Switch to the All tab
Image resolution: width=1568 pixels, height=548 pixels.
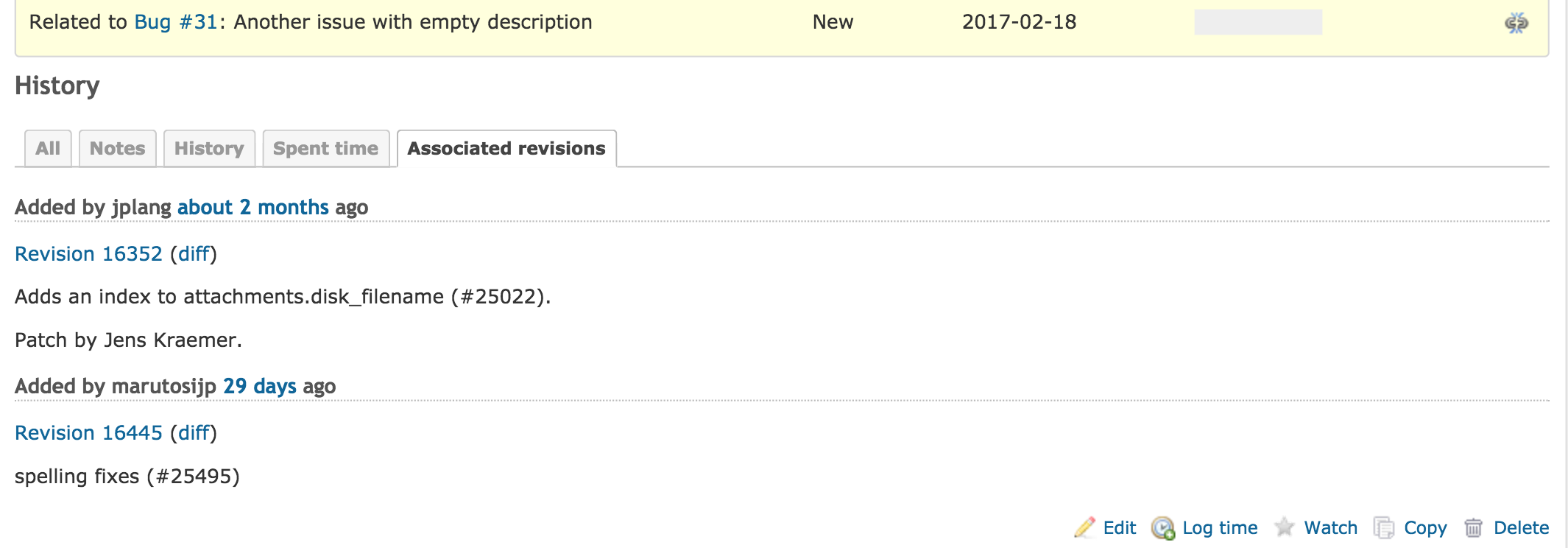pos(48,148)
